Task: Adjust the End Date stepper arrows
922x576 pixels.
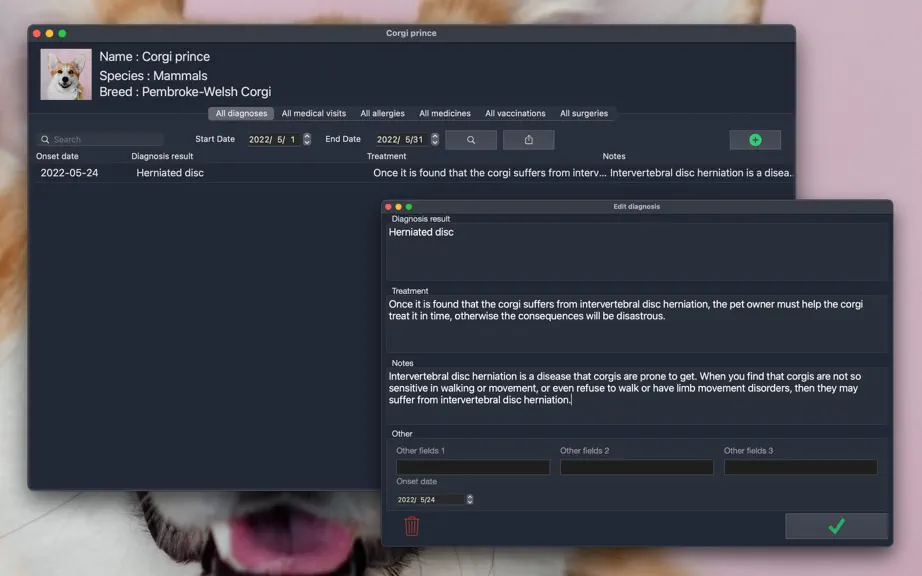Action: point(435,139)
